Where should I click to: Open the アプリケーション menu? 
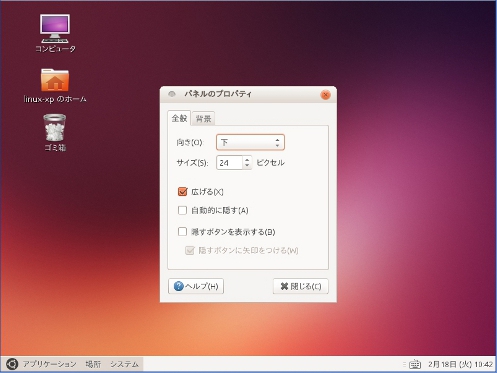pos(50,364)
